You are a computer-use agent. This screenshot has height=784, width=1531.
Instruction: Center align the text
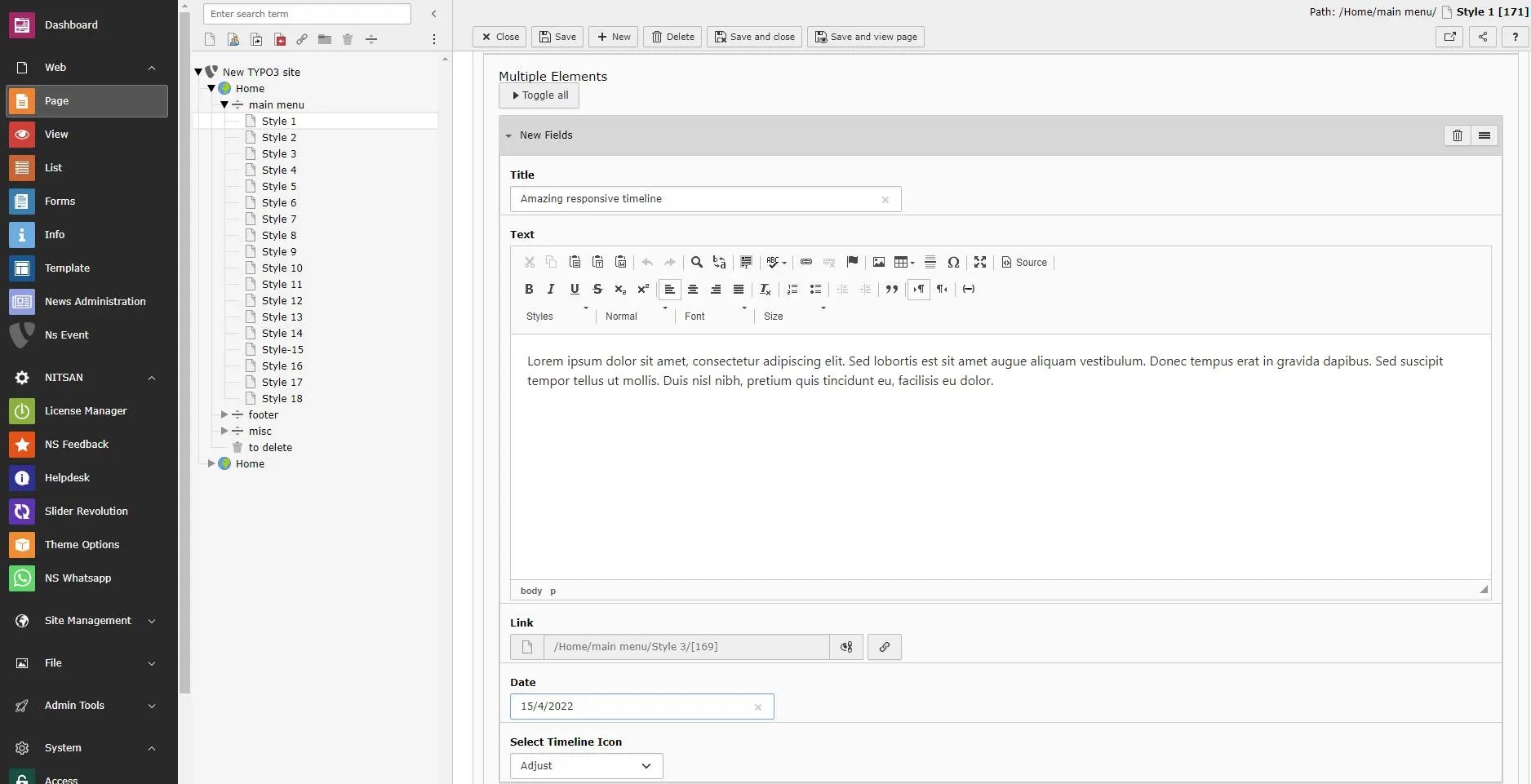[x=693, y=289]
